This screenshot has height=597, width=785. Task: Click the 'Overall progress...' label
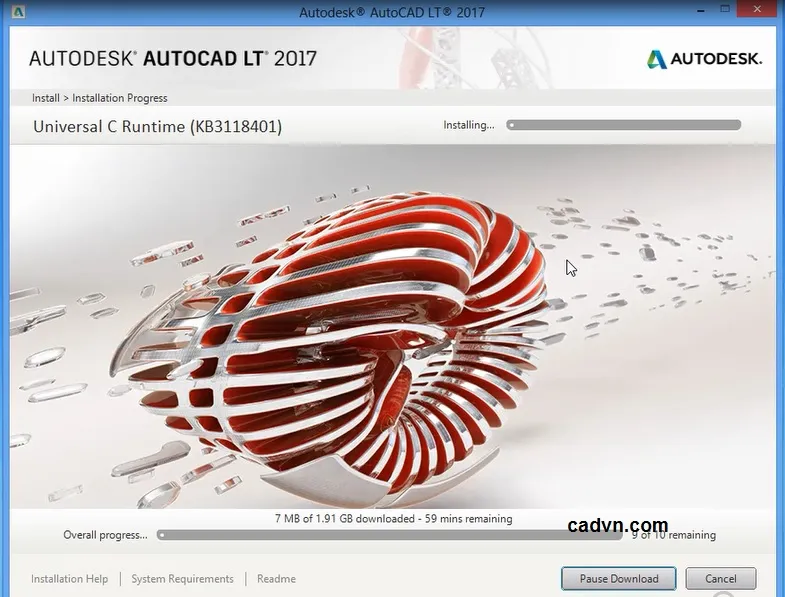105,535
